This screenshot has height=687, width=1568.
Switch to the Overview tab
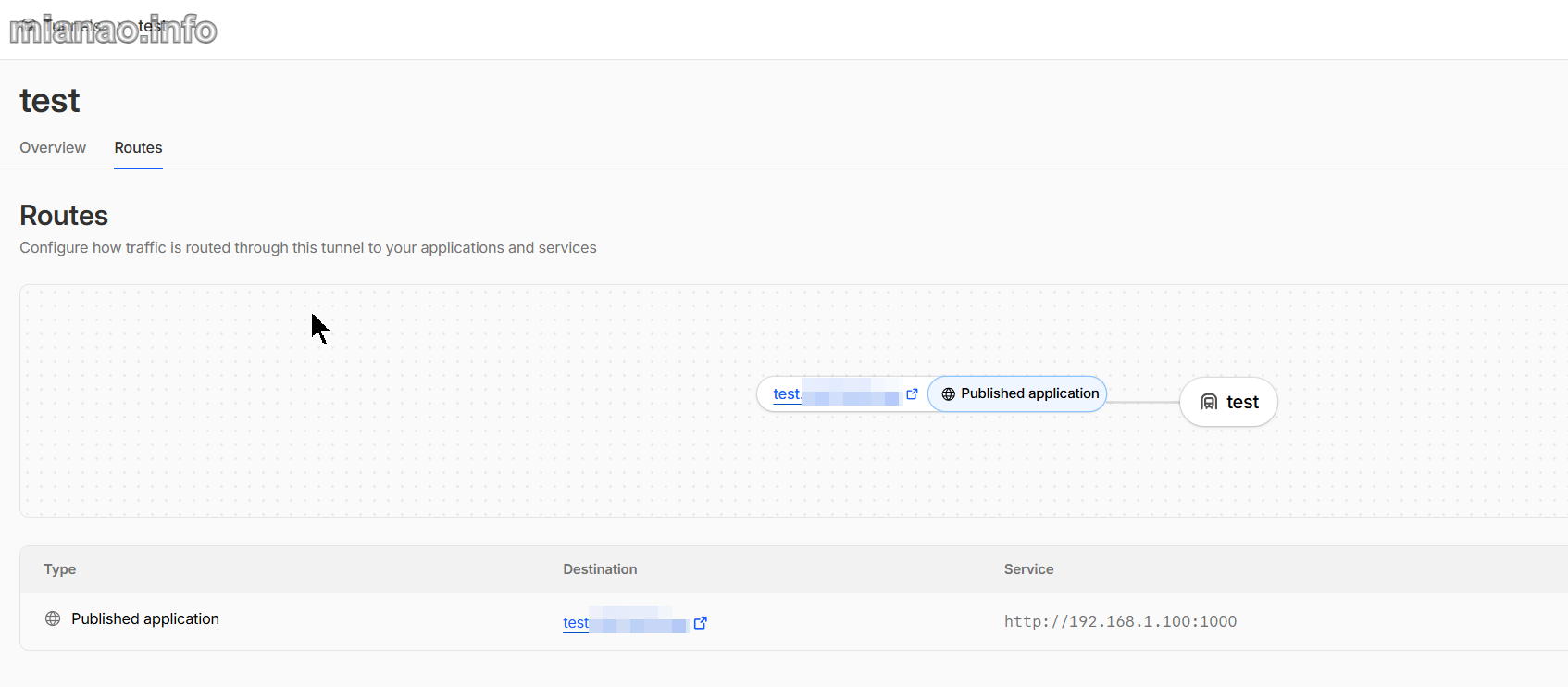(53, 148)
